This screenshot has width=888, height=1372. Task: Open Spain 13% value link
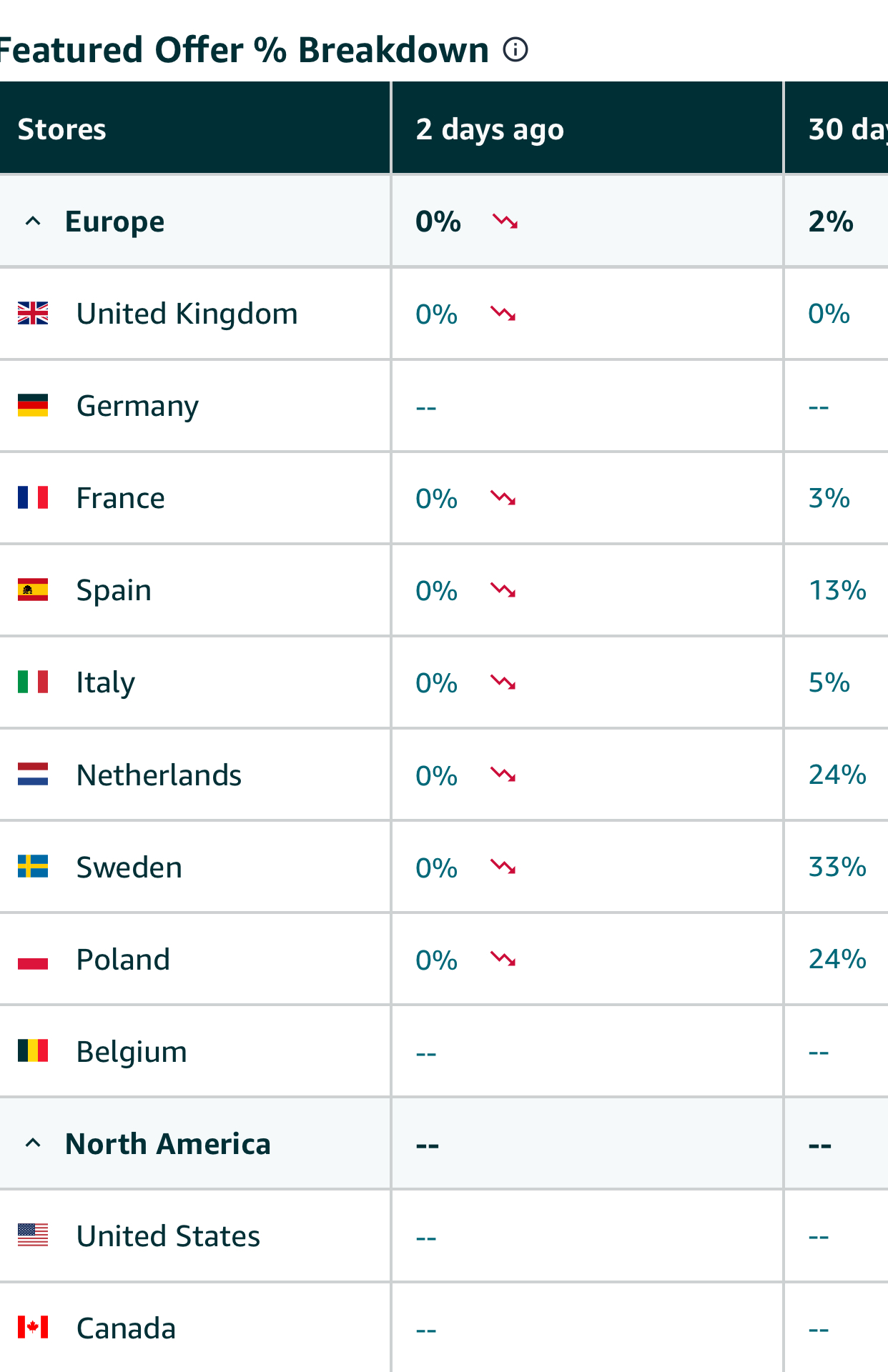[x=837, y=590]
